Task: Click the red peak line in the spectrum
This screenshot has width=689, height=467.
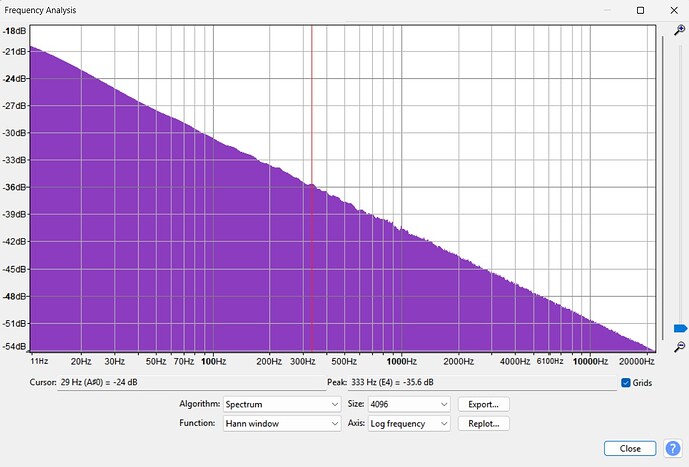Action: point(312,100)
